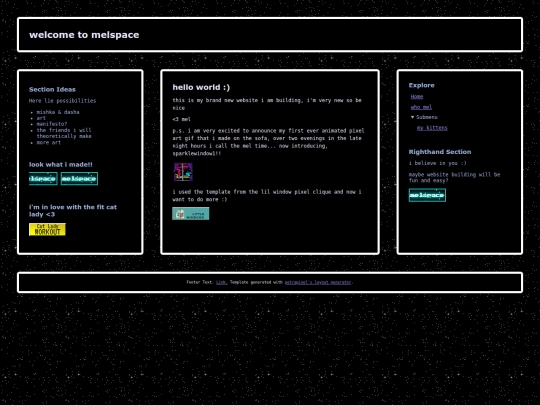The width and height of the screenshot is (540, 405).
Task: Click the 'manifesto?' list item
Action: coord(52,124)
